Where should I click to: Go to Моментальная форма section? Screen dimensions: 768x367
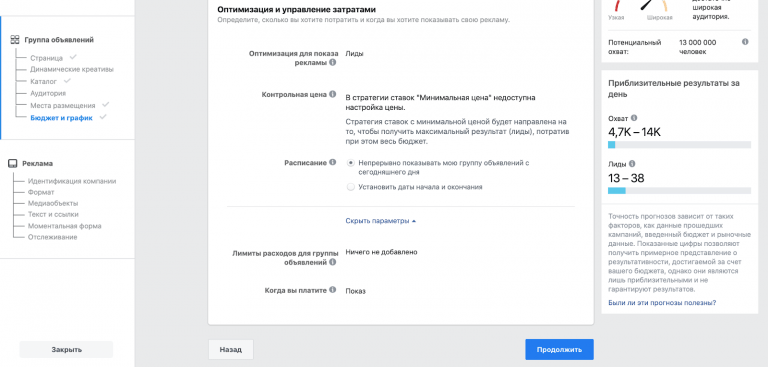coord(65,226)
